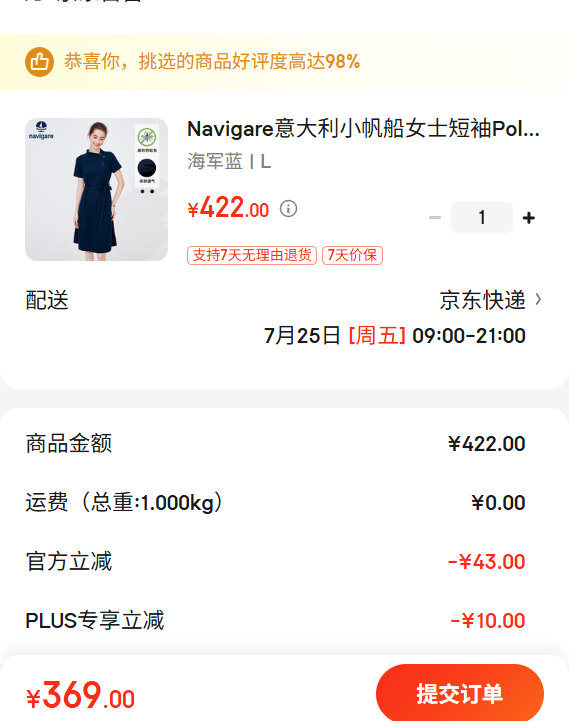Click the 商品金额 ¥422.00 amount
This screenshot has height=721, width=569.
tap(487, 444)
